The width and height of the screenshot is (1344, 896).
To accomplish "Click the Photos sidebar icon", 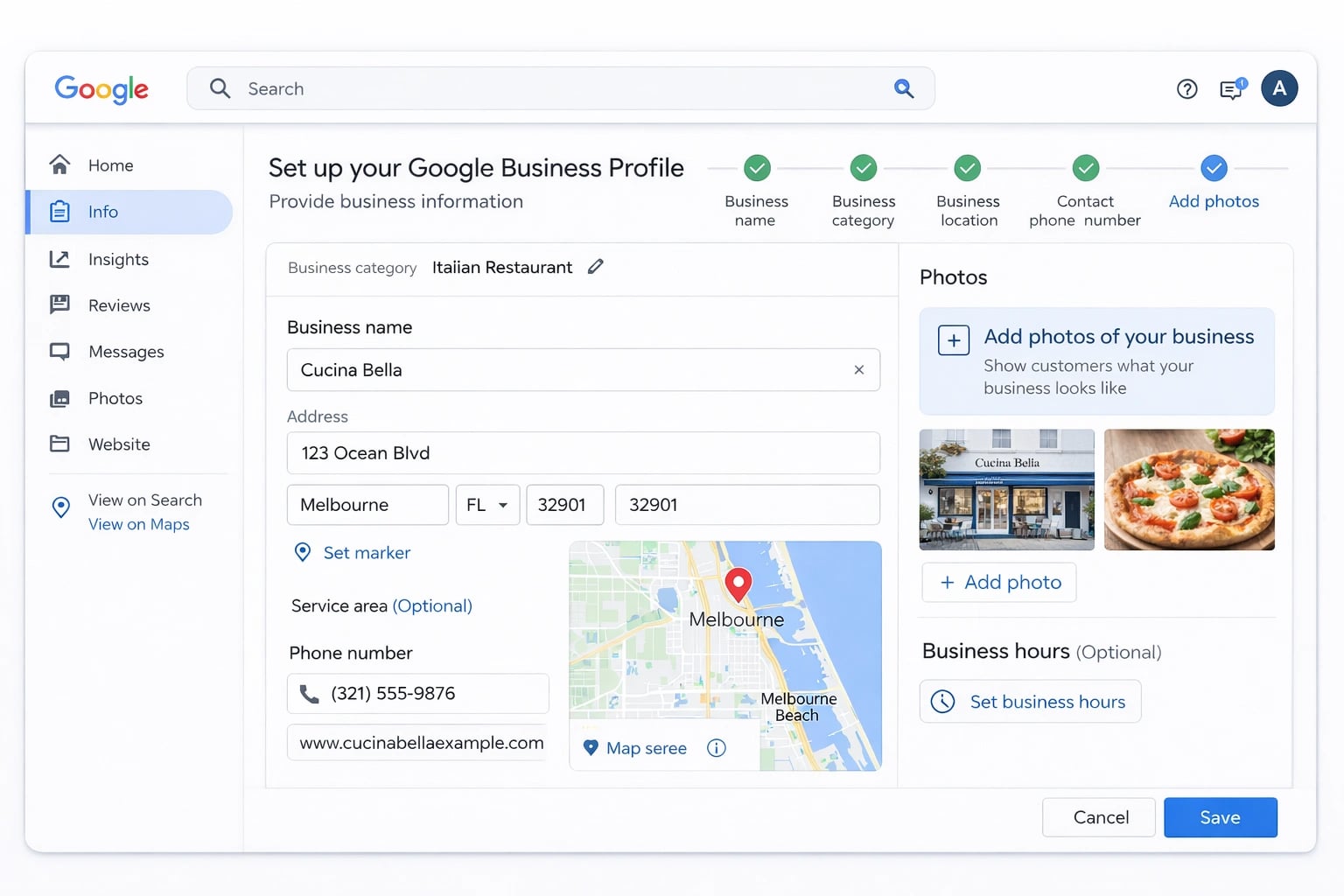I will pyautogui.click(x=59, y=398).
